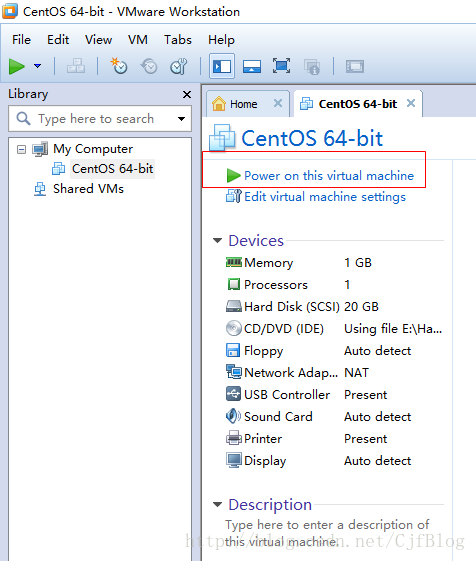Click the NAT network value
Viewport: 476px width, 561px height.
click(356, 373)
